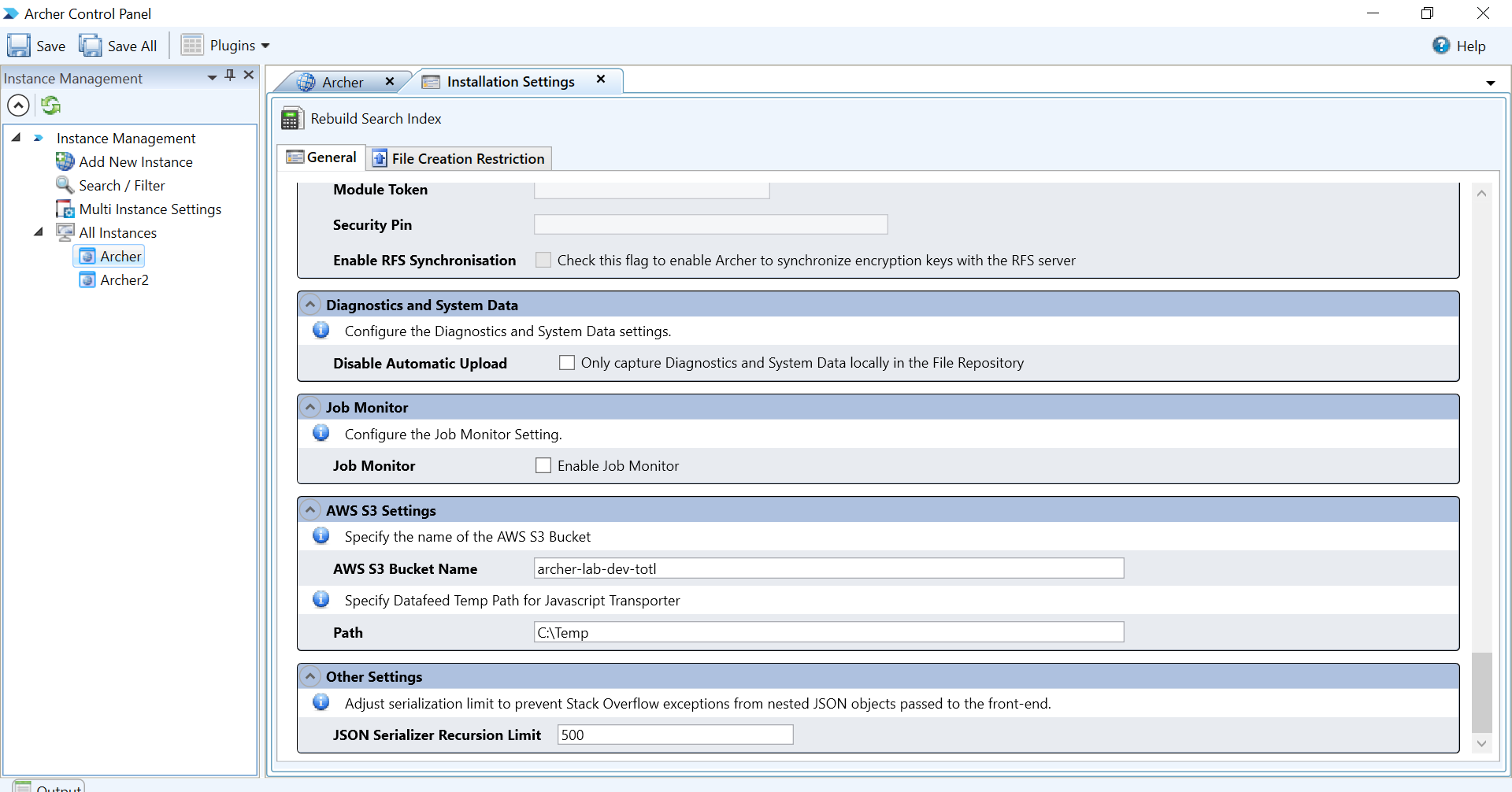This screenshot has height=792, width=1512.
Task: Collapse the Other Settings section
Action: [310, 676]
